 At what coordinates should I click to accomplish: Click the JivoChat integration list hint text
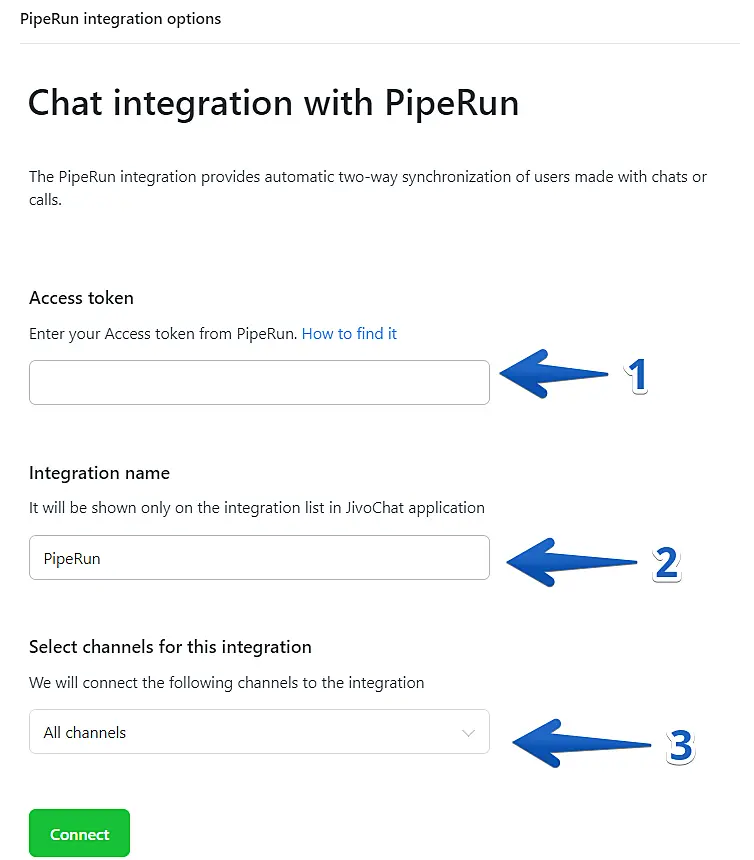click(256, 508)
